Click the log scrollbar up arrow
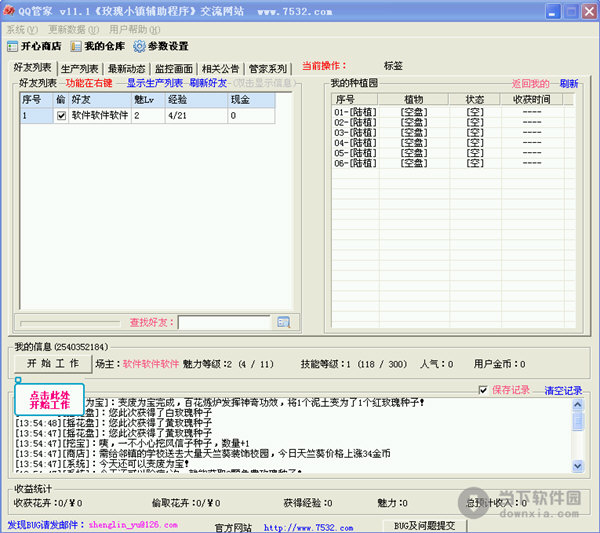 point(578,404)
